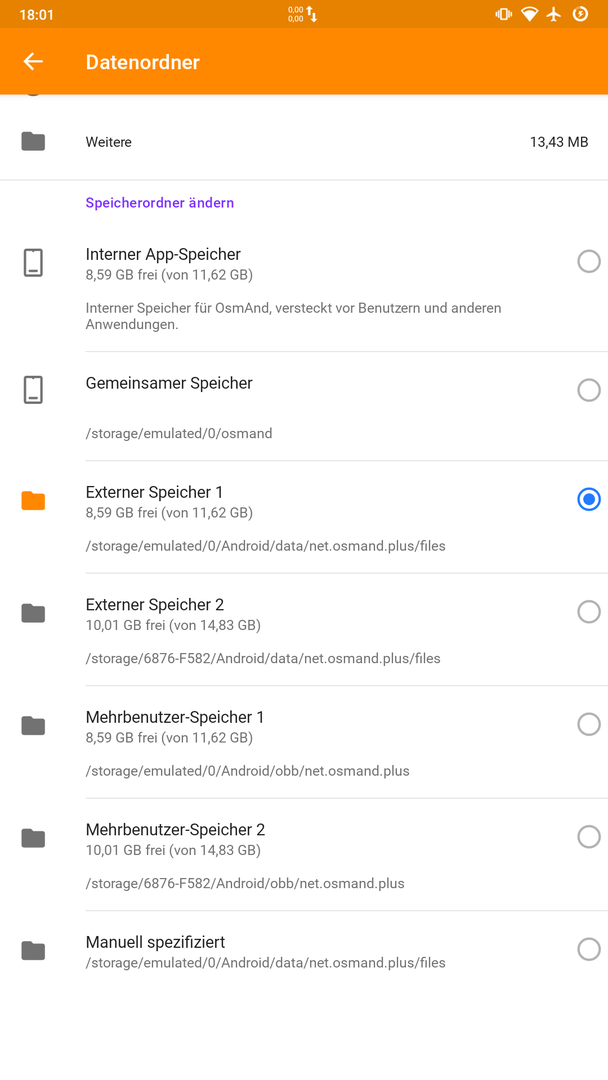Image resolution: width=608 pixels, height=1080 pixels.
Task: Click the folder icon beside Weitere
Action: tap(33, 142)
